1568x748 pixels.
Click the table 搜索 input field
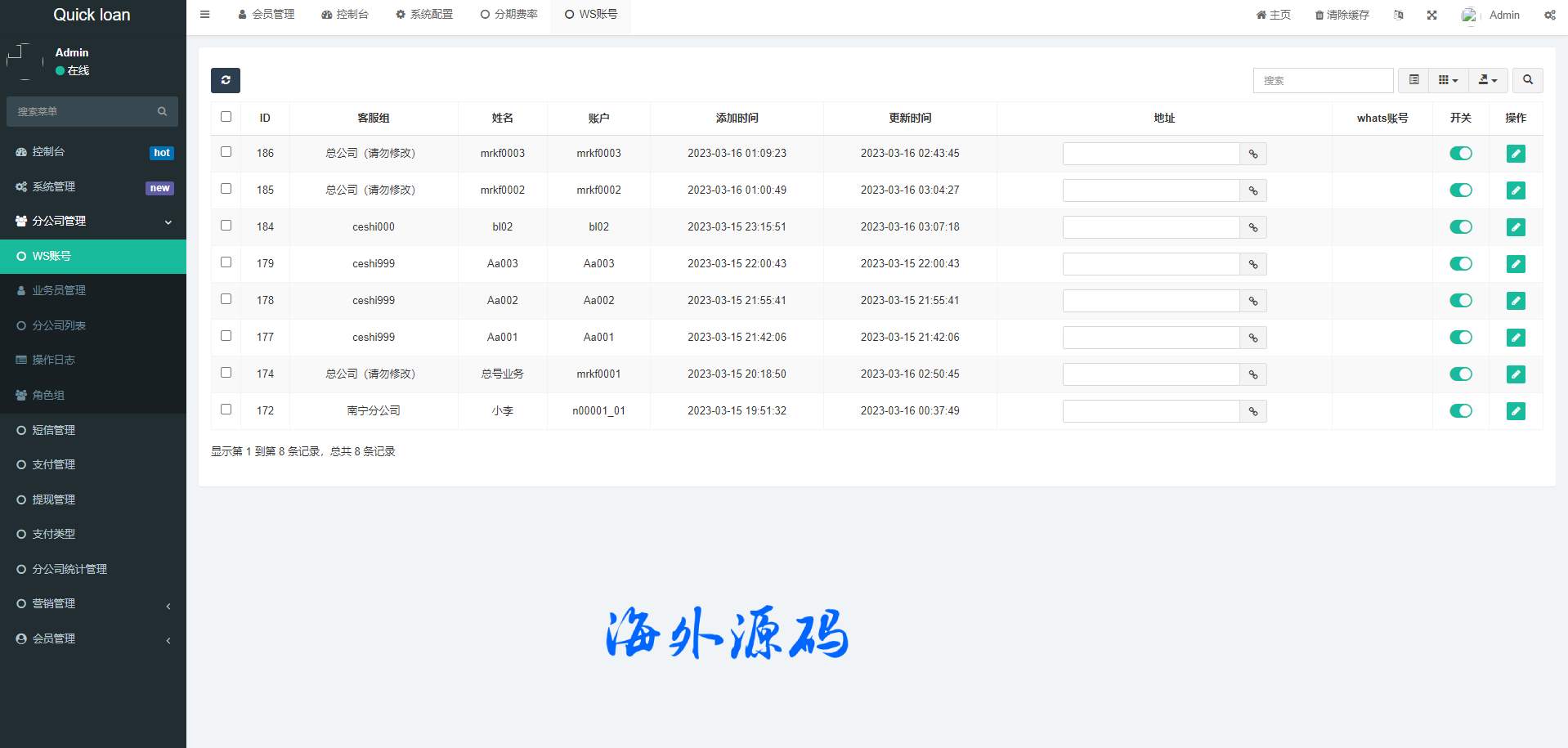coord(1323,80)
